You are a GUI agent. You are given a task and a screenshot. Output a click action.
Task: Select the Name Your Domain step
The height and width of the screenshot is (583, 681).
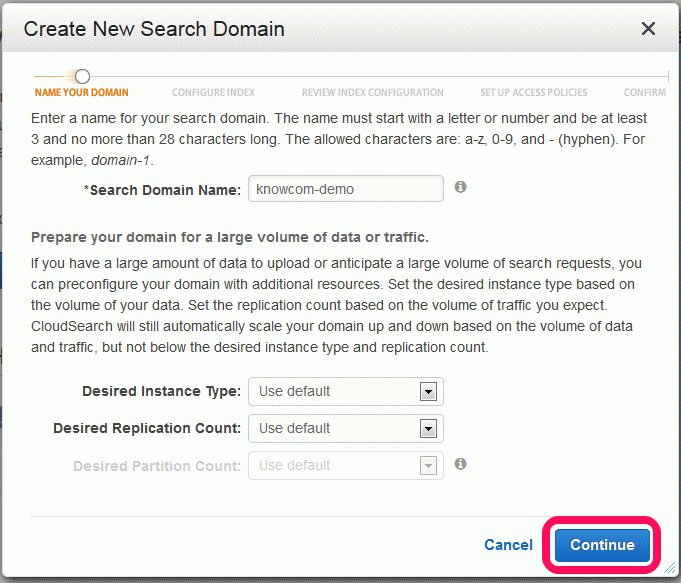point(82,93)
